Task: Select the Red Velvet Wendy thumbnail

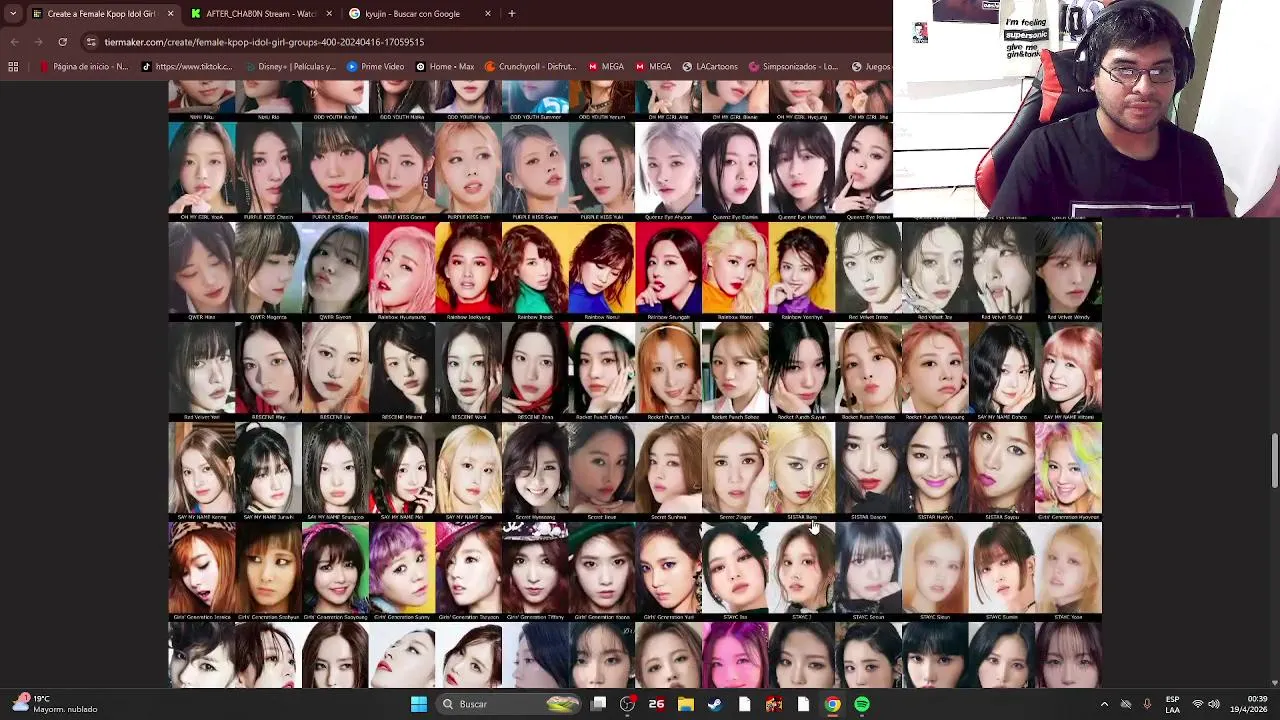Action: 1068,271
